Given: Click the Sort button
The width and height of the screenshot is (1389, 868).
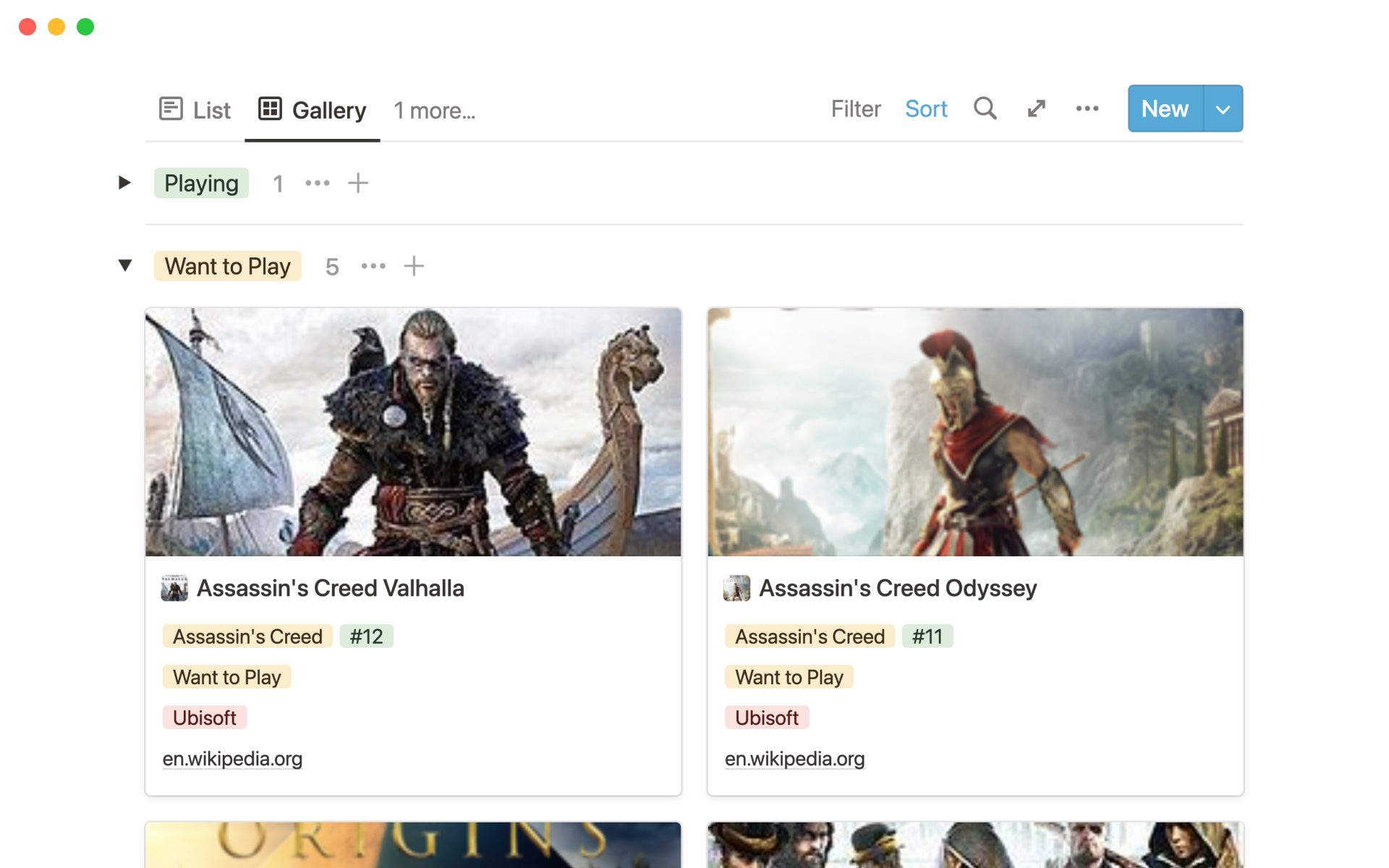Looking at the screenshot, I should pos(925,109).
